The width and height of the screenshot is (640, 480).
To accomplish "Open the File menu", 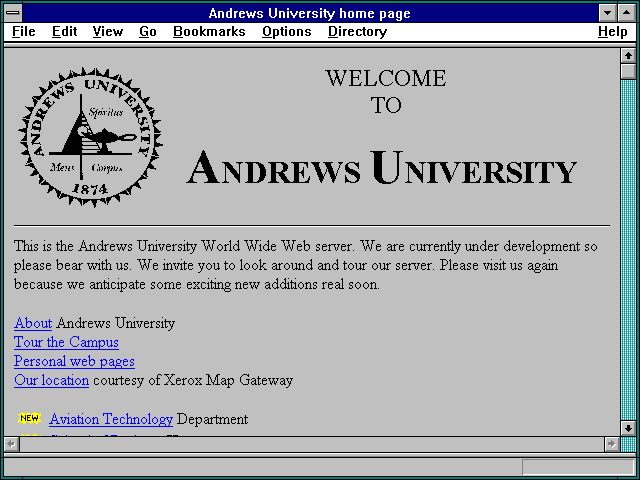I will (x=24, y=31).
